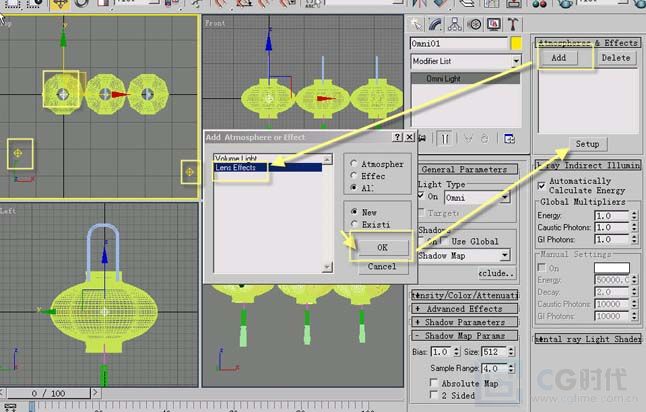Click the GI Photons multiplier spinner
The image size is (646, 412).
634,239
